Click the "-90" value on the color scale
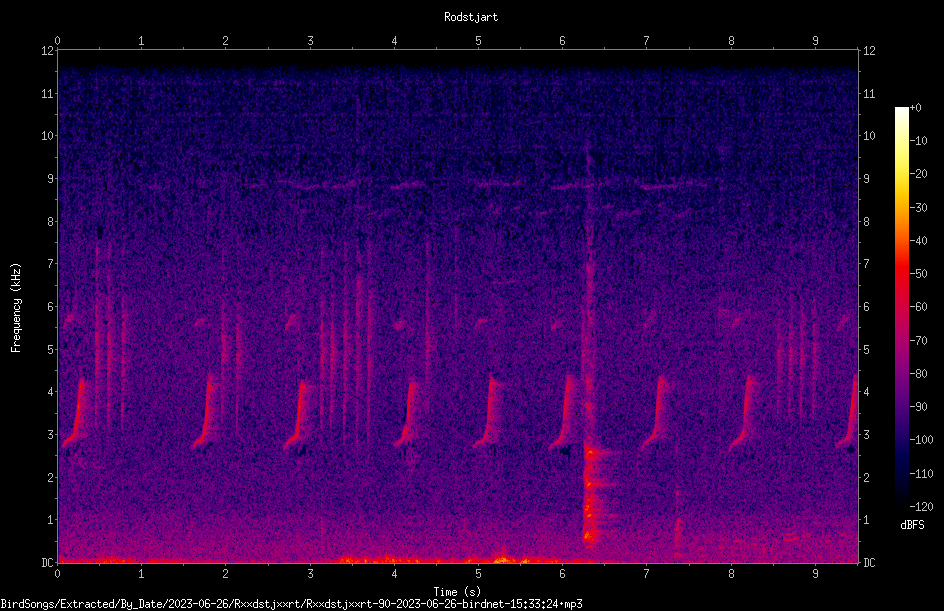Screen dimensions: 944x611 pyautogui.click(x=918, y=407)
